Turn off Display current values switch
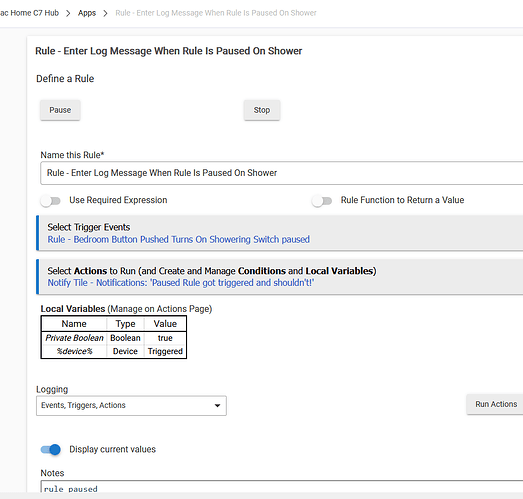 click(51, 450)
